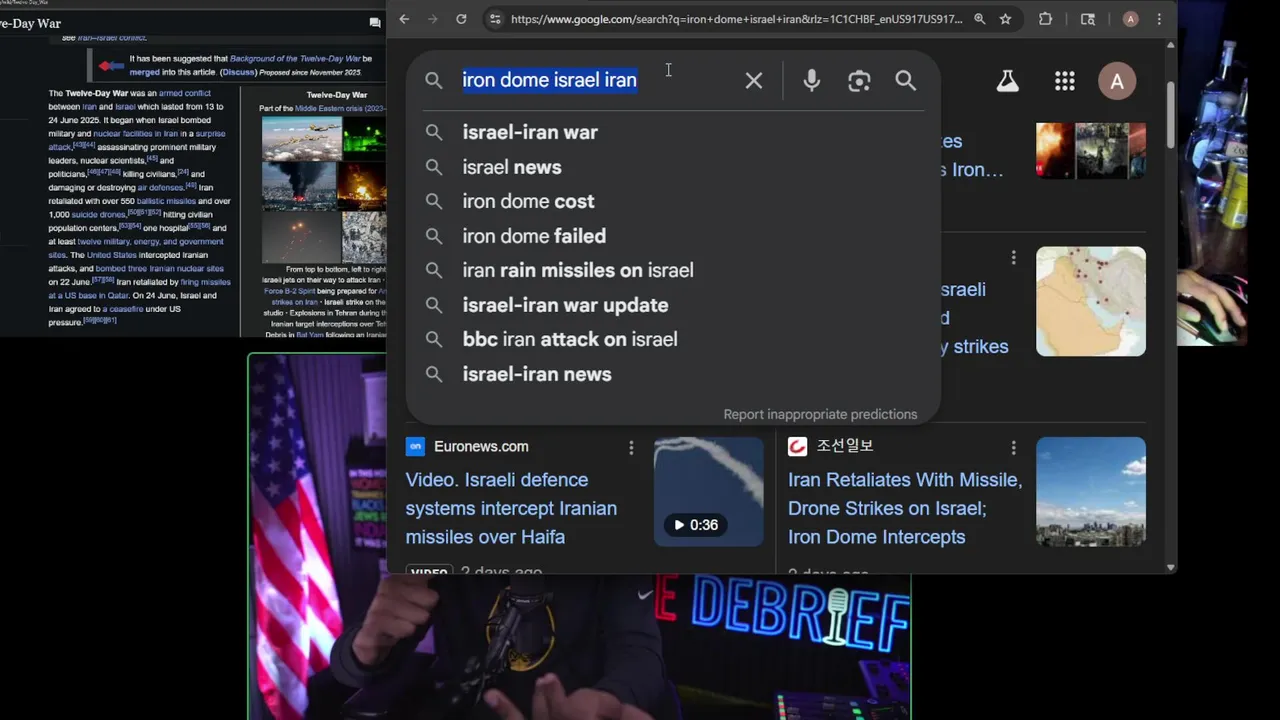This screenshot has height=720, width=1280.
Task: Open Middle Eastern crisis link in infobox
Action: 339,108
